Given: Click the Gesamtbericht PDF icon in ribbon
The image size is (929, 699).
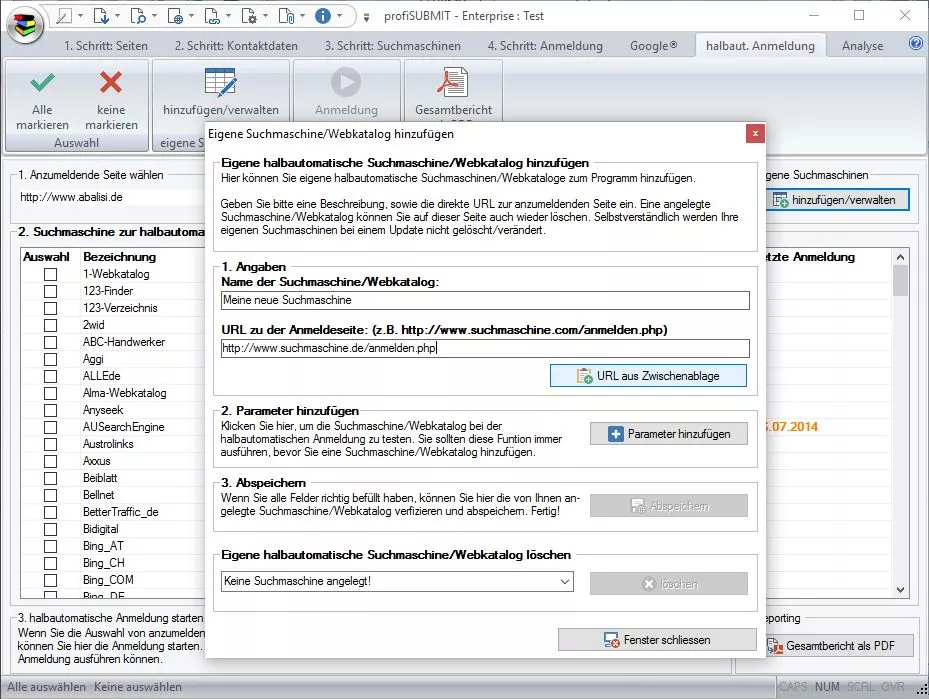Looking at the screenshot, I should (453, 83).
